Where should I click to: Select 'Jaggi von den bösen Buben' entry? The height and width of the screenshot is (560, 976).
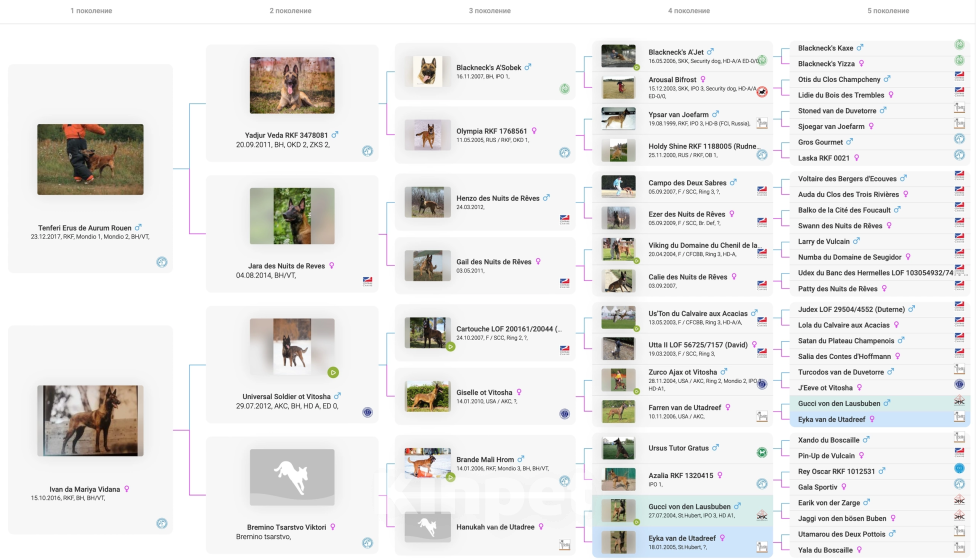pos(842,518)
